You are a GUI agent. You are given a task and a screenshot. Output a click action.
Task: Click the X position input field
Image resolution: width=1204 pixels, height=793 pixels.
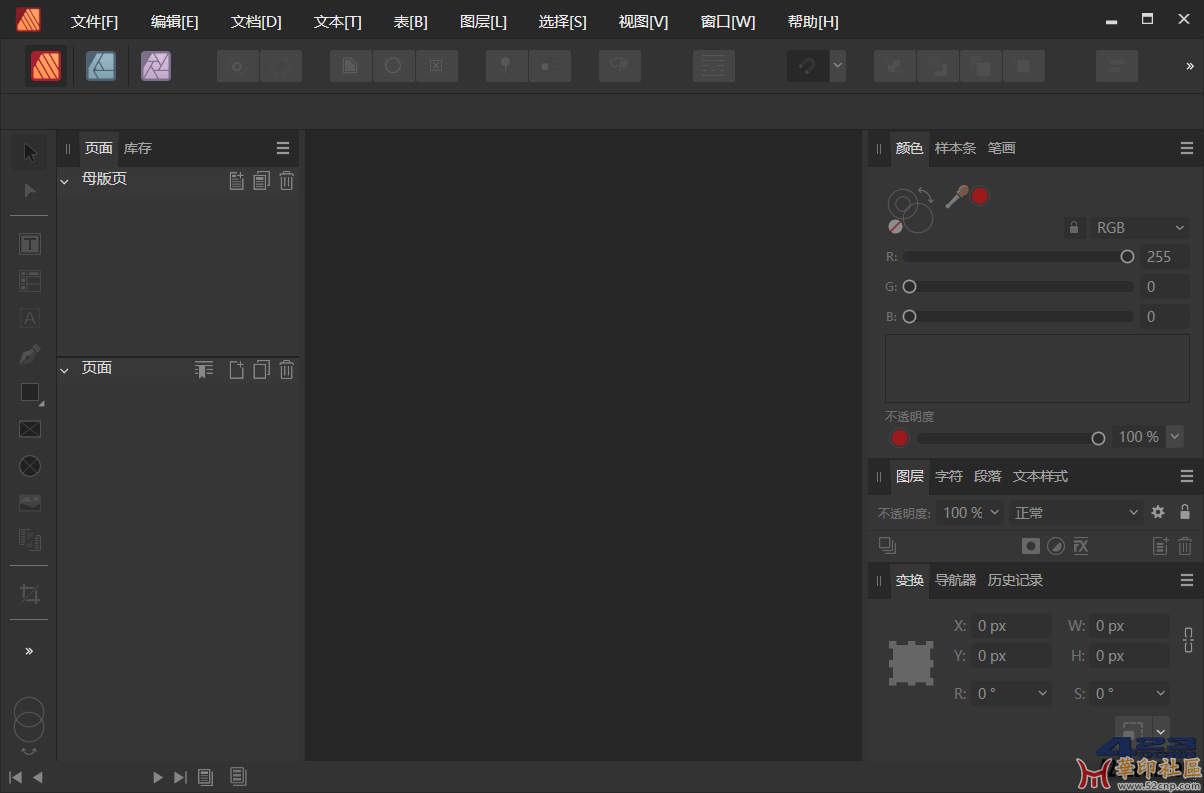click(x=1011, y=626)
